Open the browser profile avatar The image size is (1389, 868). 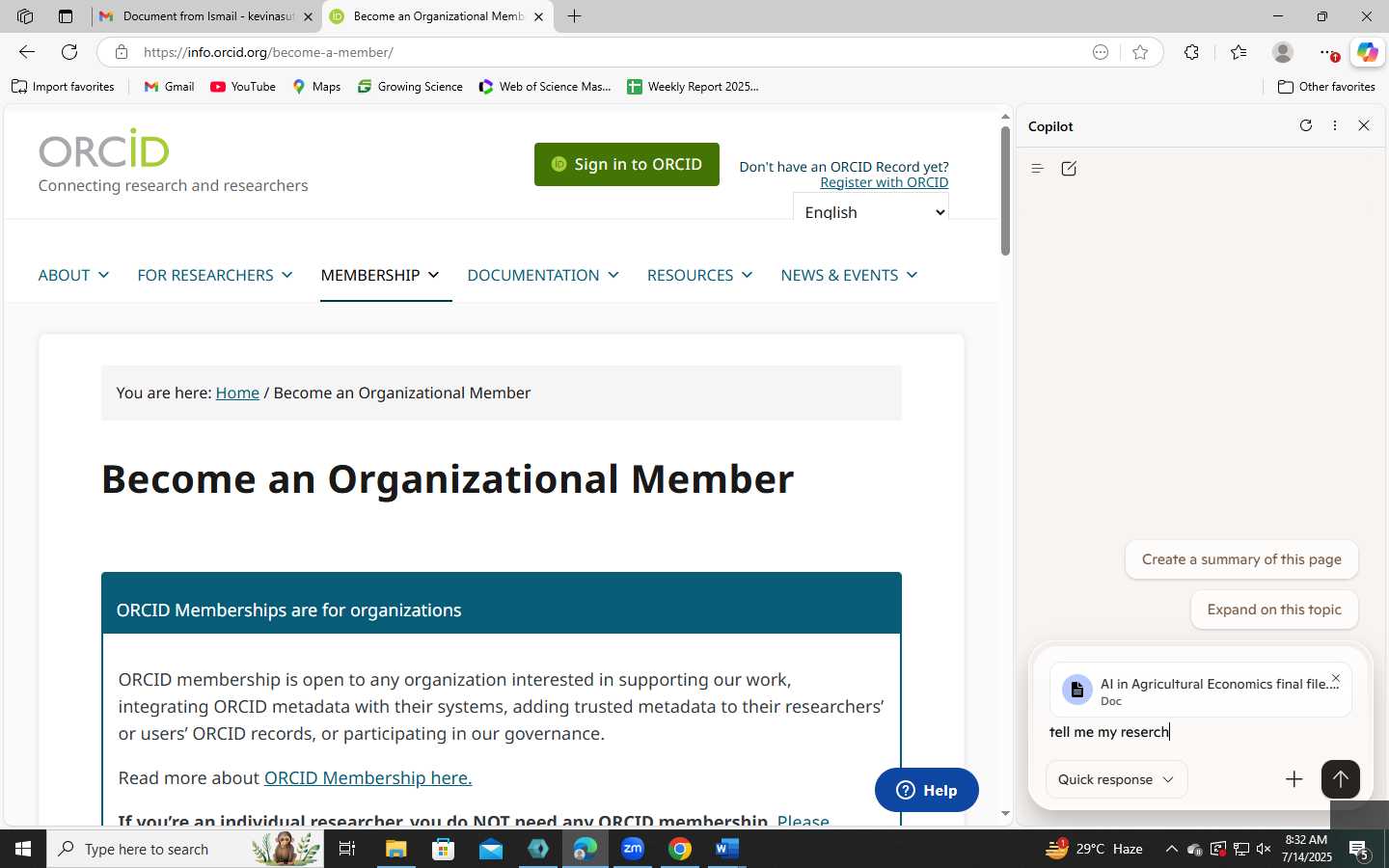pyautogui.click(x=1283, y=52)
